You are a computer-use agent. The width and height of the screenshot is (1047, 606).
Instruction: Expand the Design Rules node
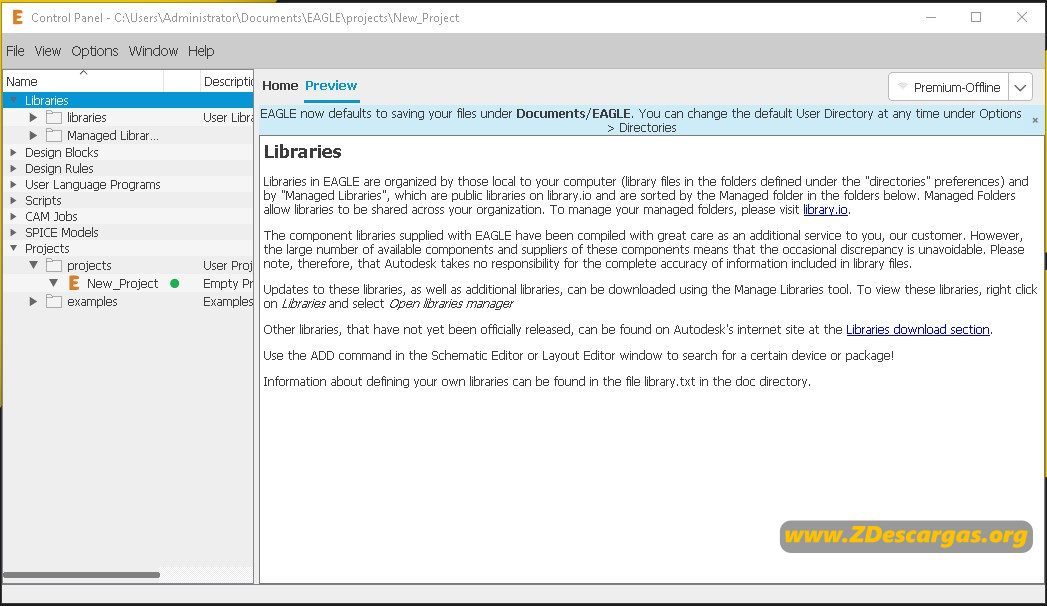13,168
